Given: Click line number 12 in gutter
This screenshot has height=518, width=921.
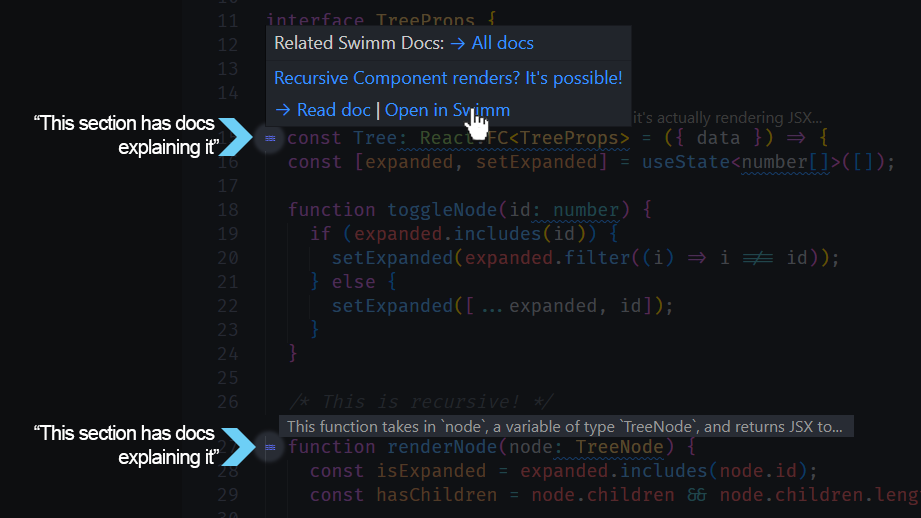Looking at the screenshot, I should pos(228,45).
